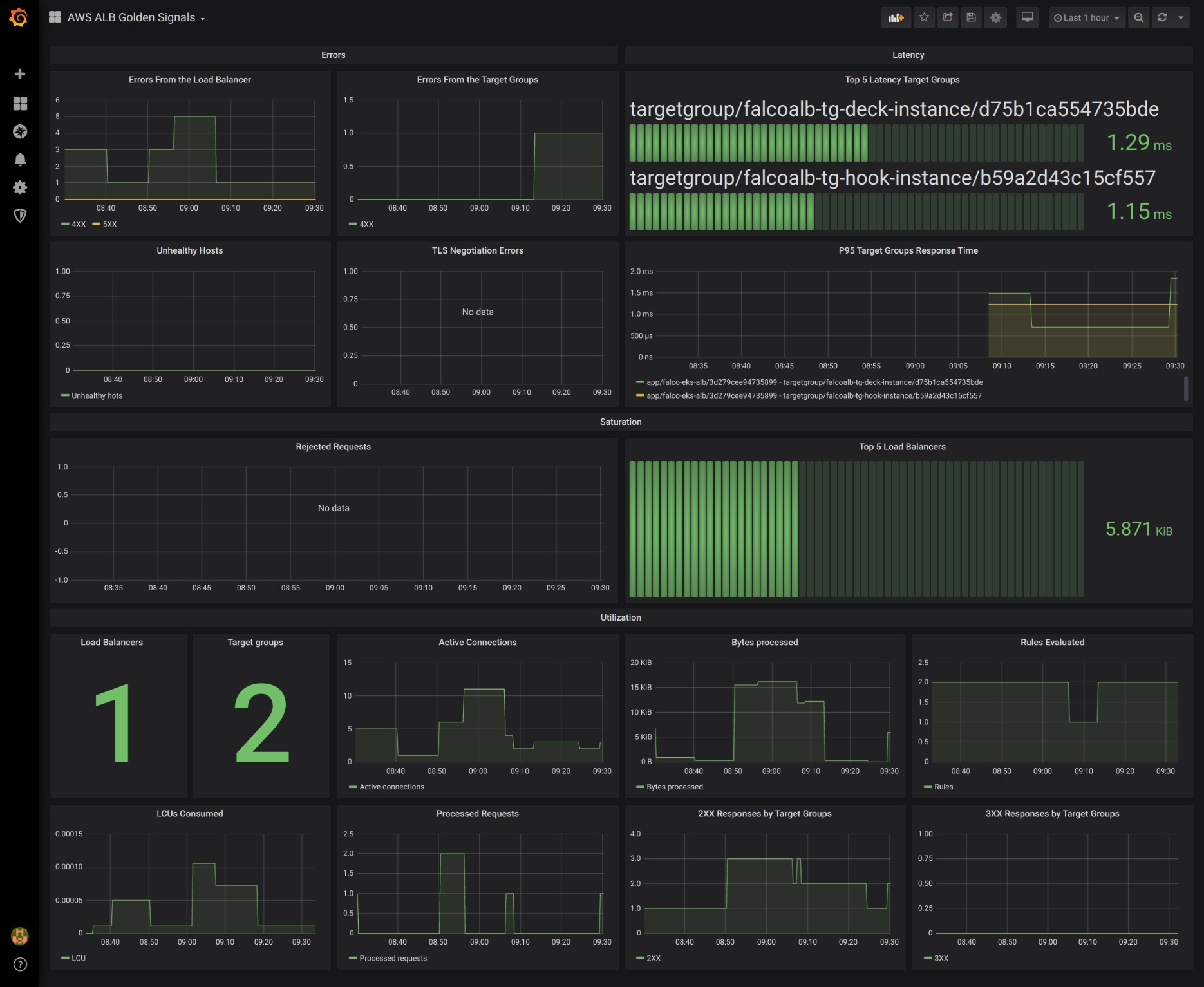The height and width of the screenshot is (987, 1204).
Task: Open the Configuration gear in sidebar
Action: (x=20, y=187)
